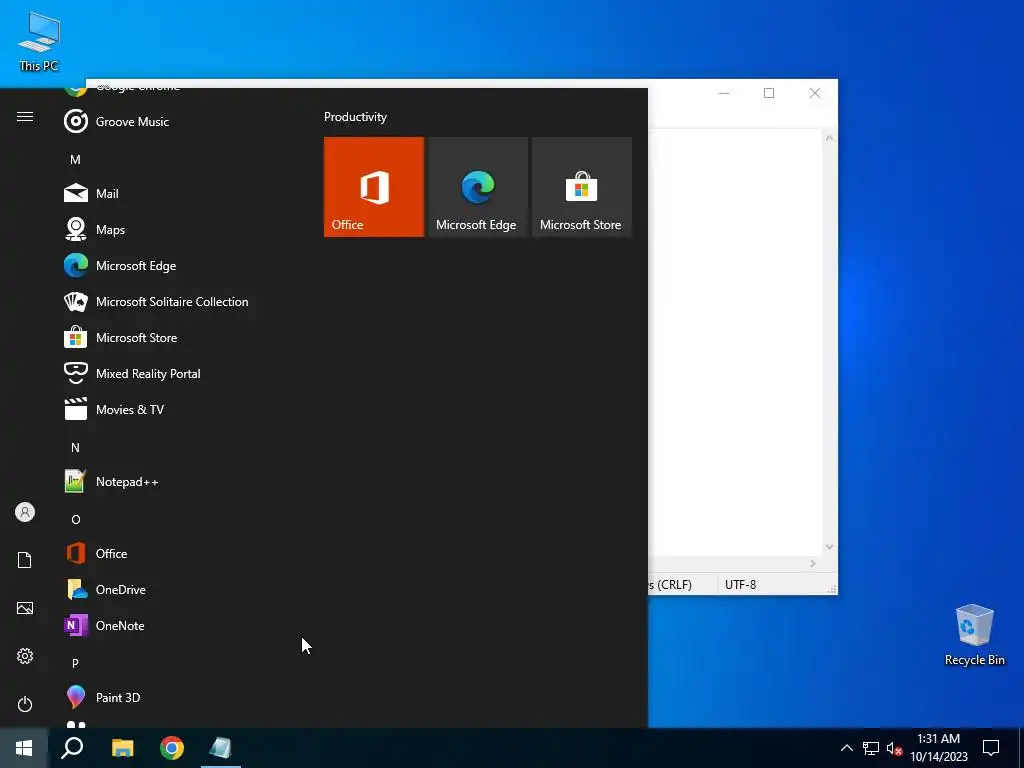Close the Notepad window
1024x768 pixels.
pos(814,93)
